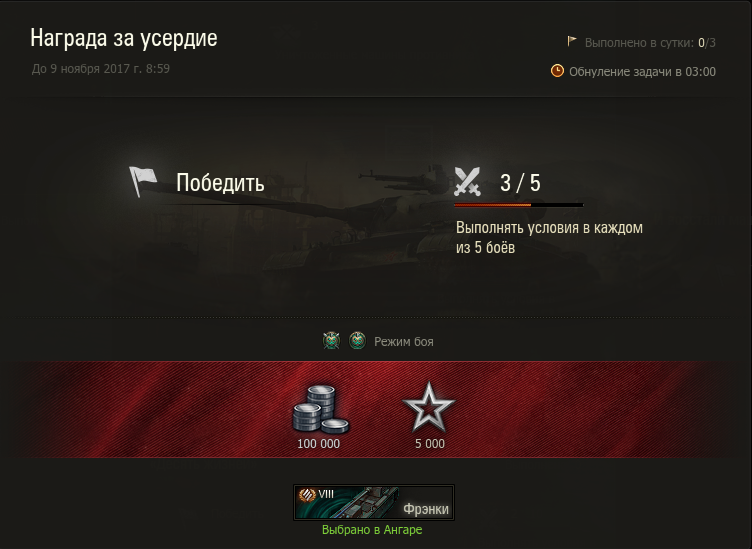Click the 100 000 credits amount
This screenshot has width=752, height=549.
tap(318, 444)
